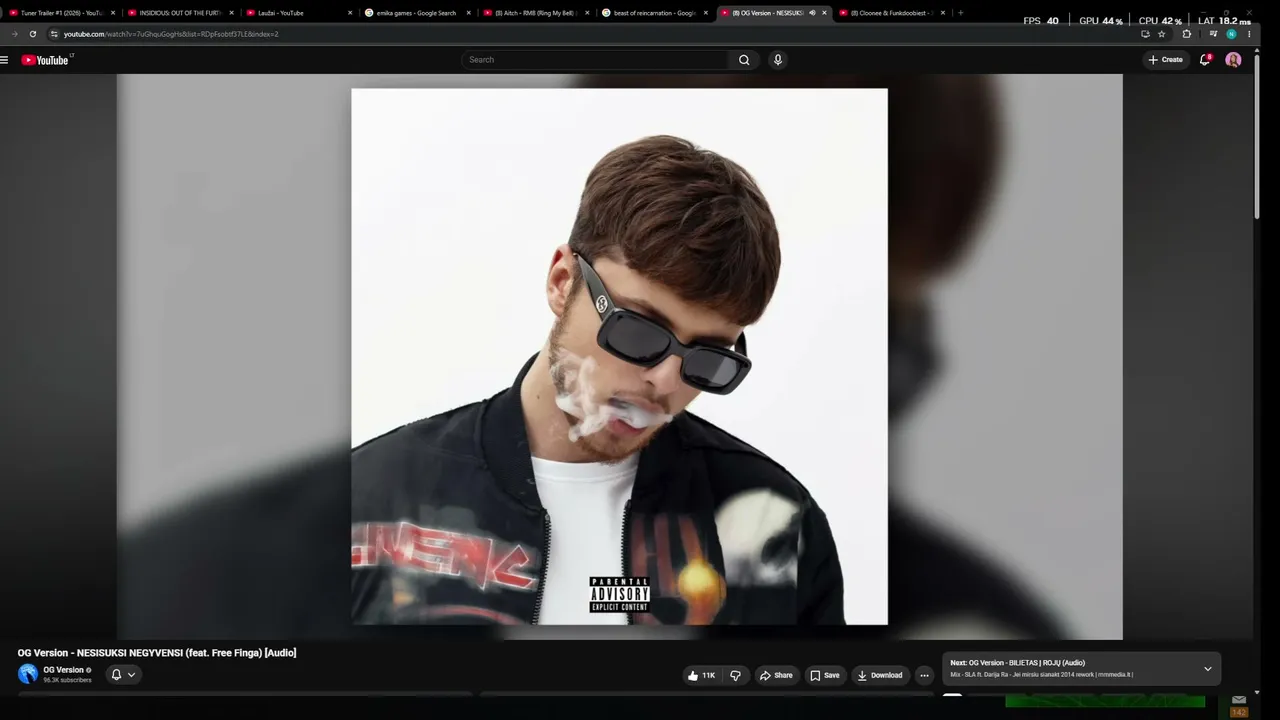Close the emika games Google Search tab

[x=468, y=13]
